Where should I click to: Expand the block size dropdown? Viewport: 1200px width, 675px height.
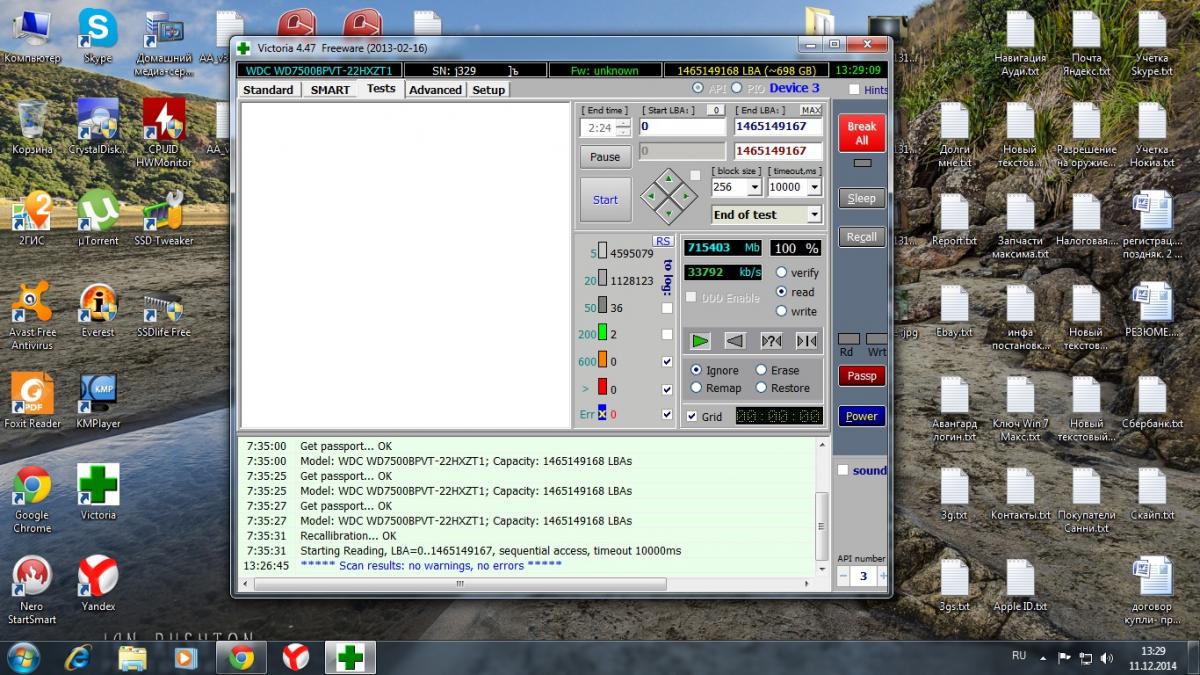[x=753, y=187]
